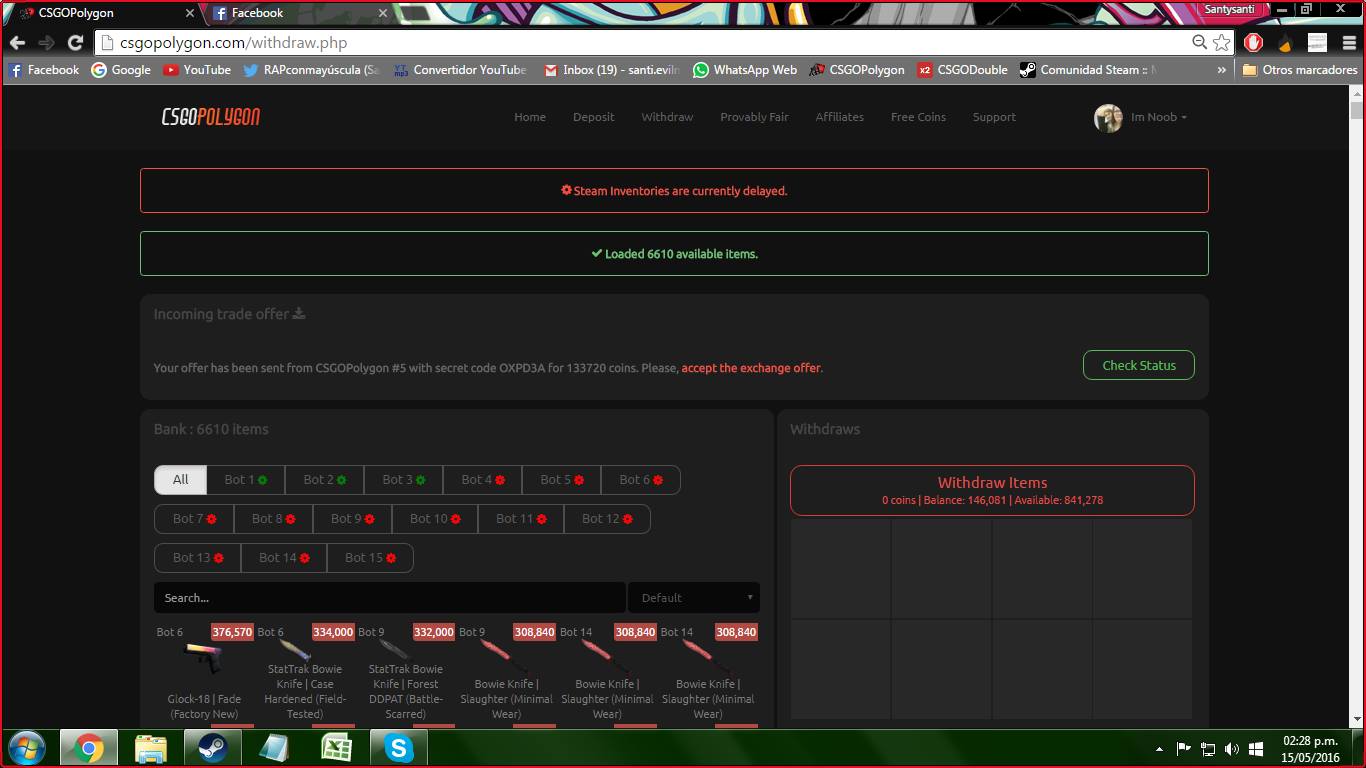The image size is (1366, 768).
Task: Filter items by Bot 3
Action: [404, 480]
